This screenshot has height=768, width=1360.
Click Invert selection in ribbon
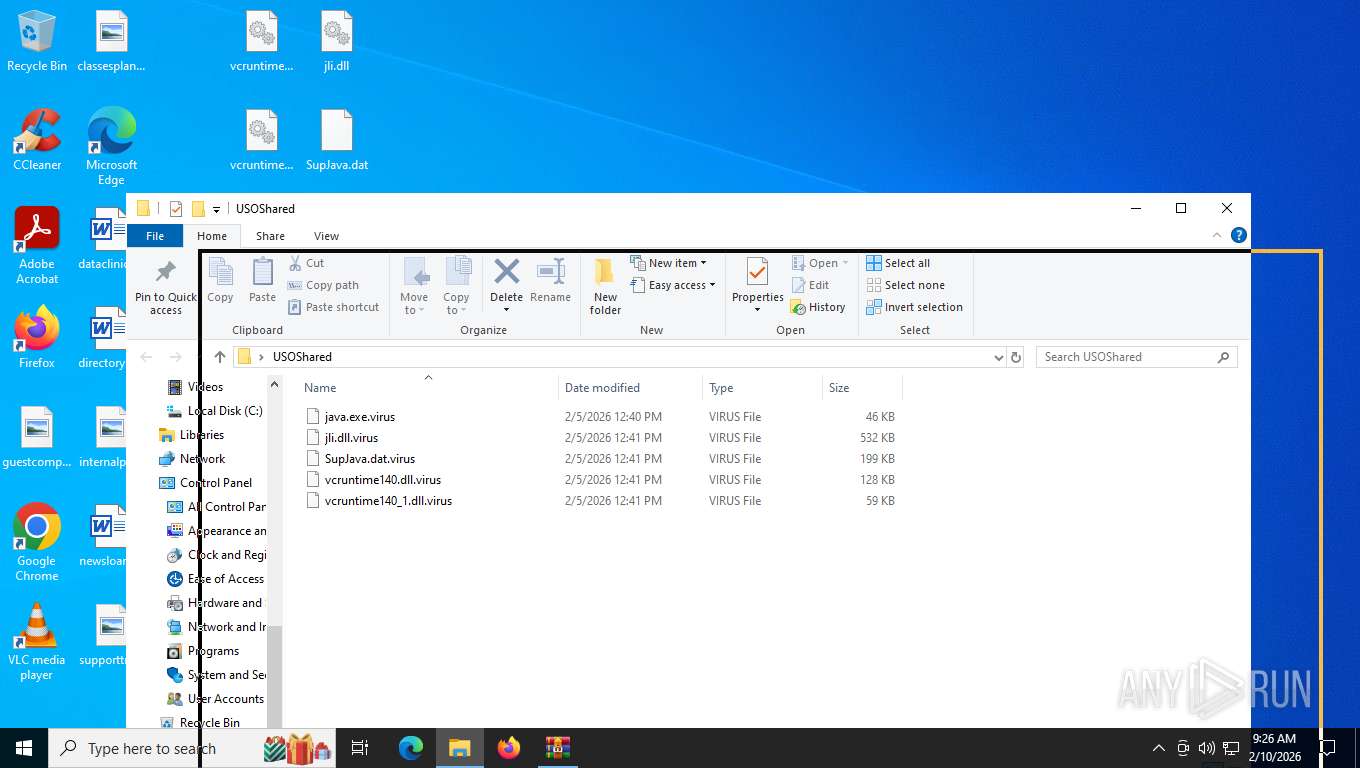[x=914, y=307]
